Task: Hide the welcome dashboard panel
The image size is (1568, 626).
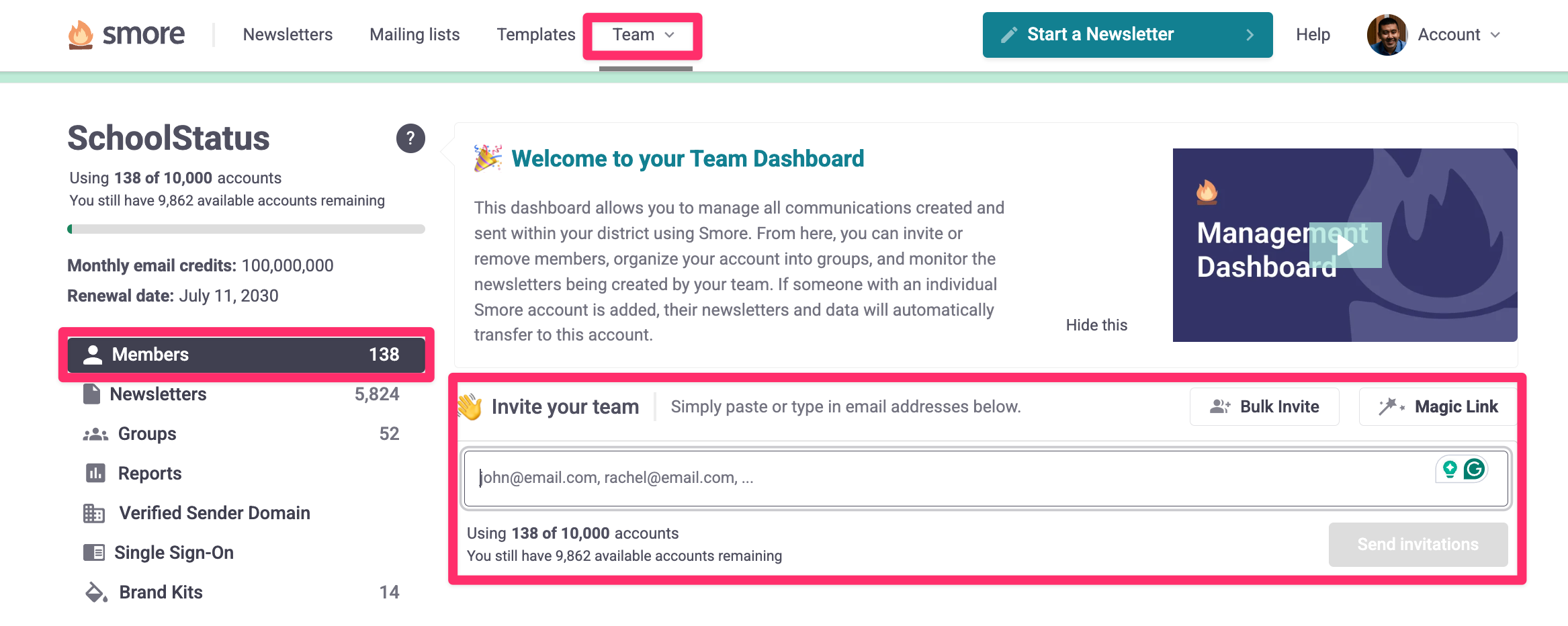Action: coord(1096,325)
